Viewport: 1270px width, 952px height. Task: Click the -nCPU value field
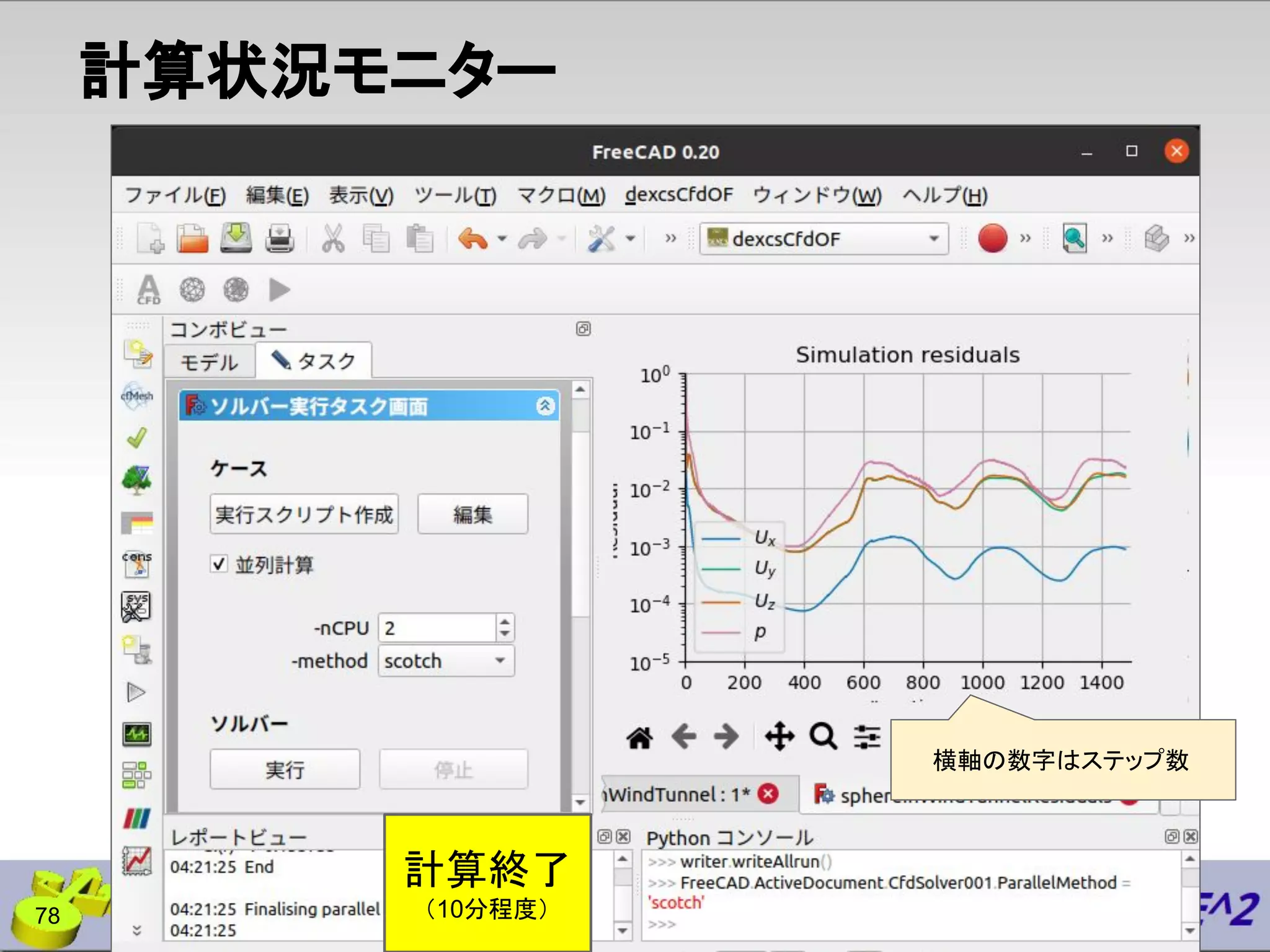pos(437,628)
